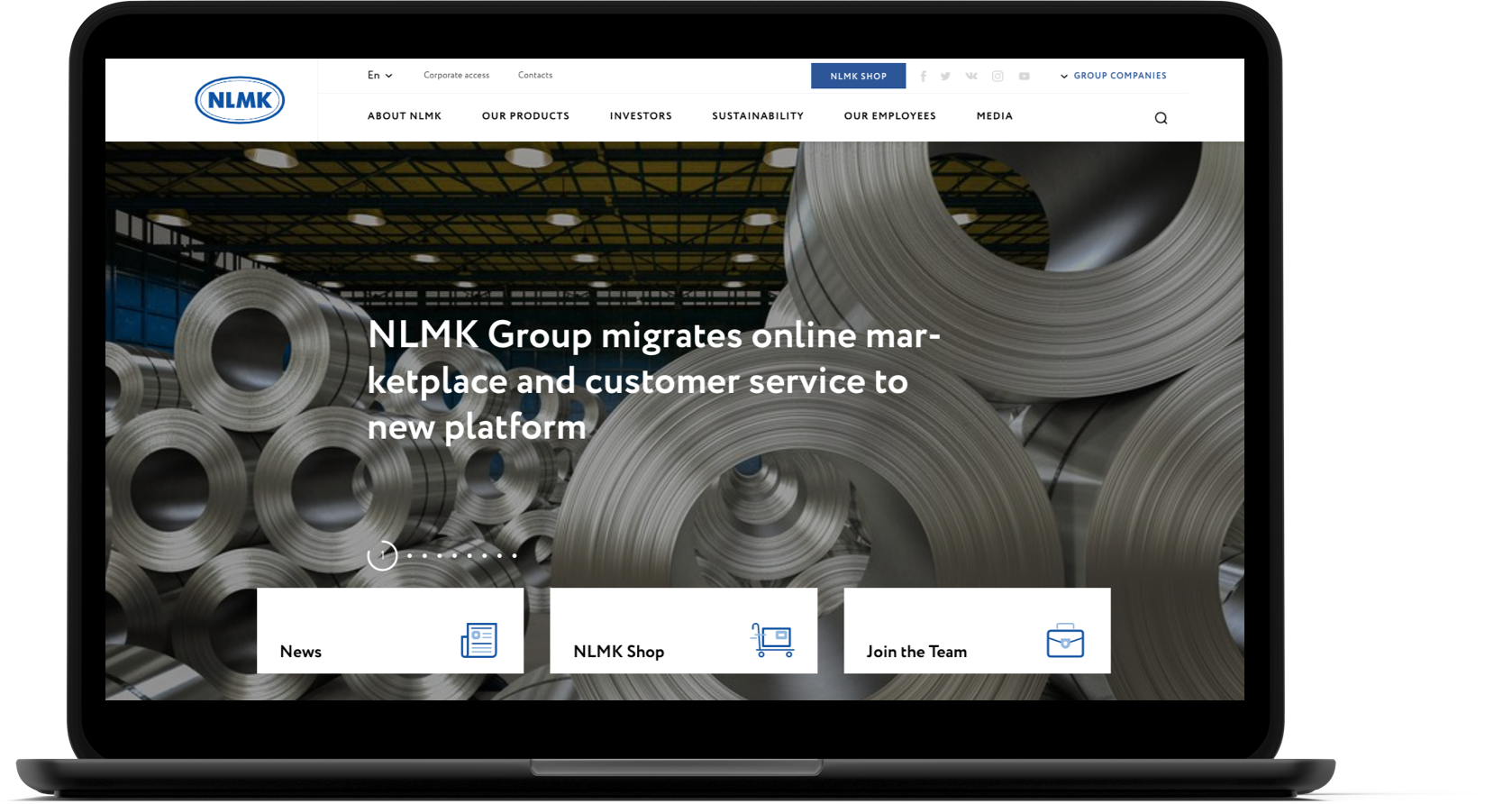Select the current slide 1 indicator

click(x=382, y=555)
